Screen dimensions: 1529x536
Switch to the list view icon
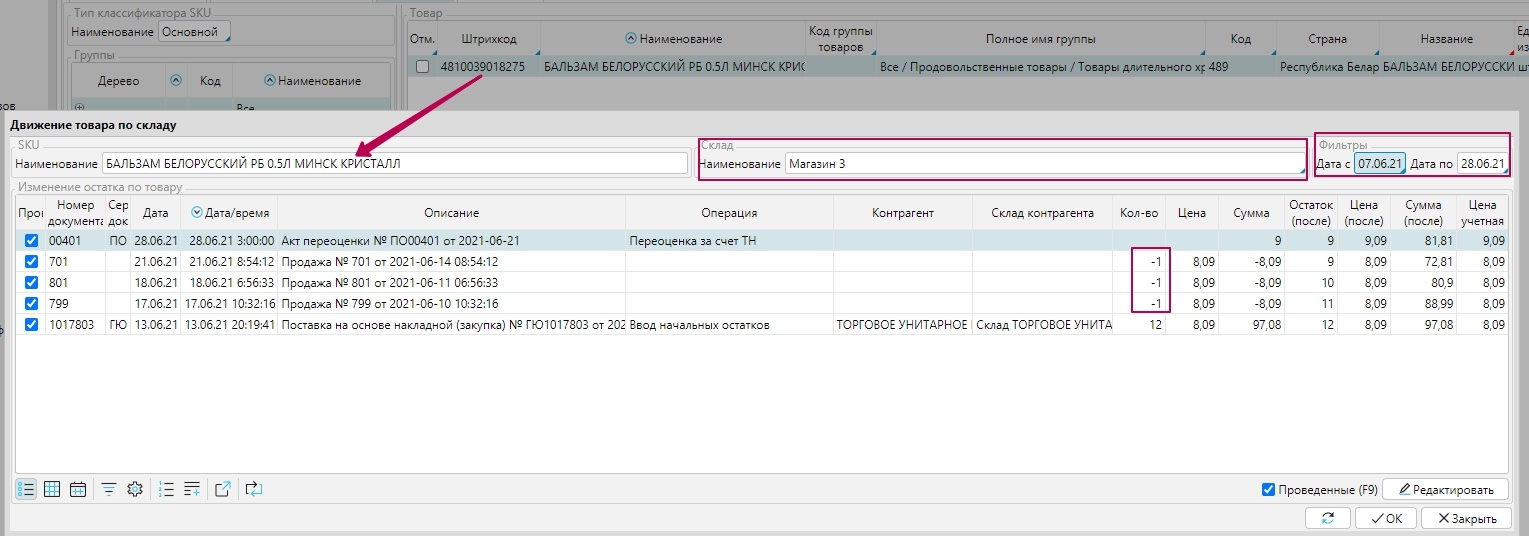(x=26, y=489)
